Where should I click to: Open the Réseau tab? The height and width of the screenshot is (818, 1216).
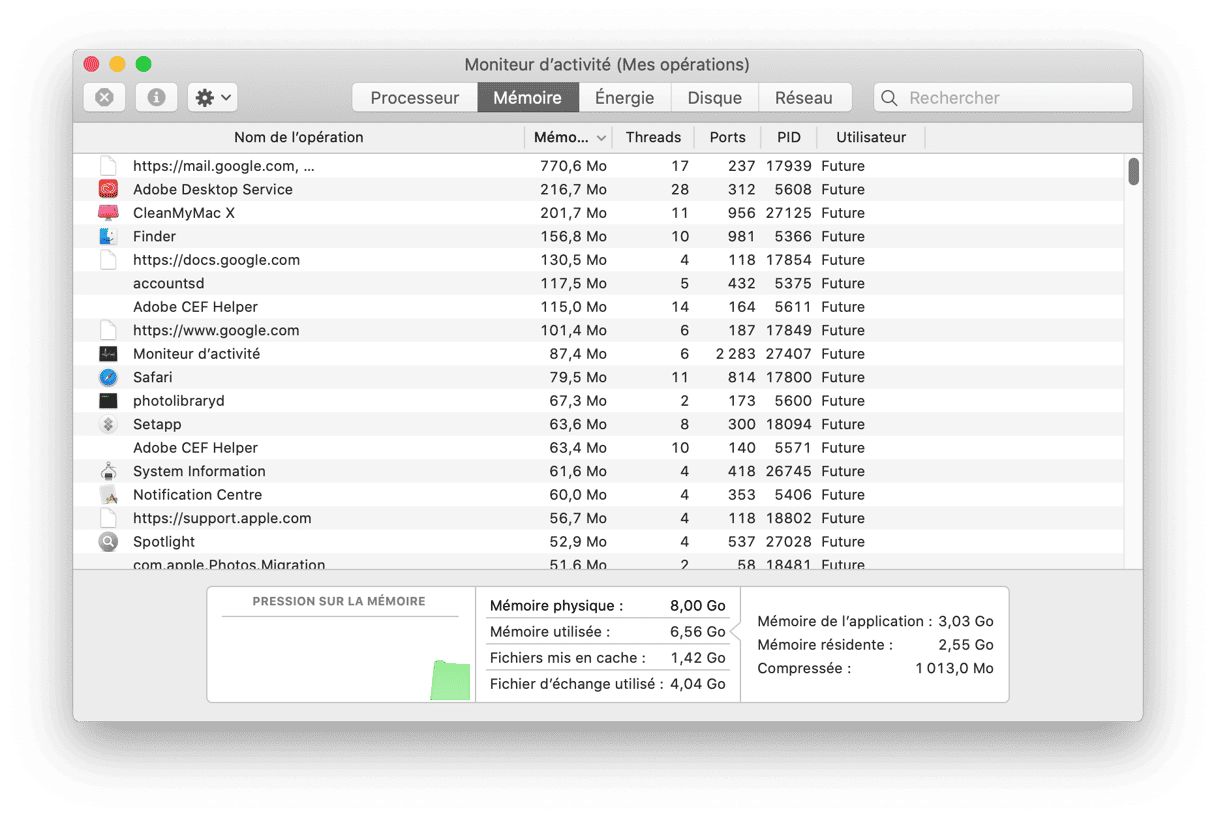pos(804,98)
